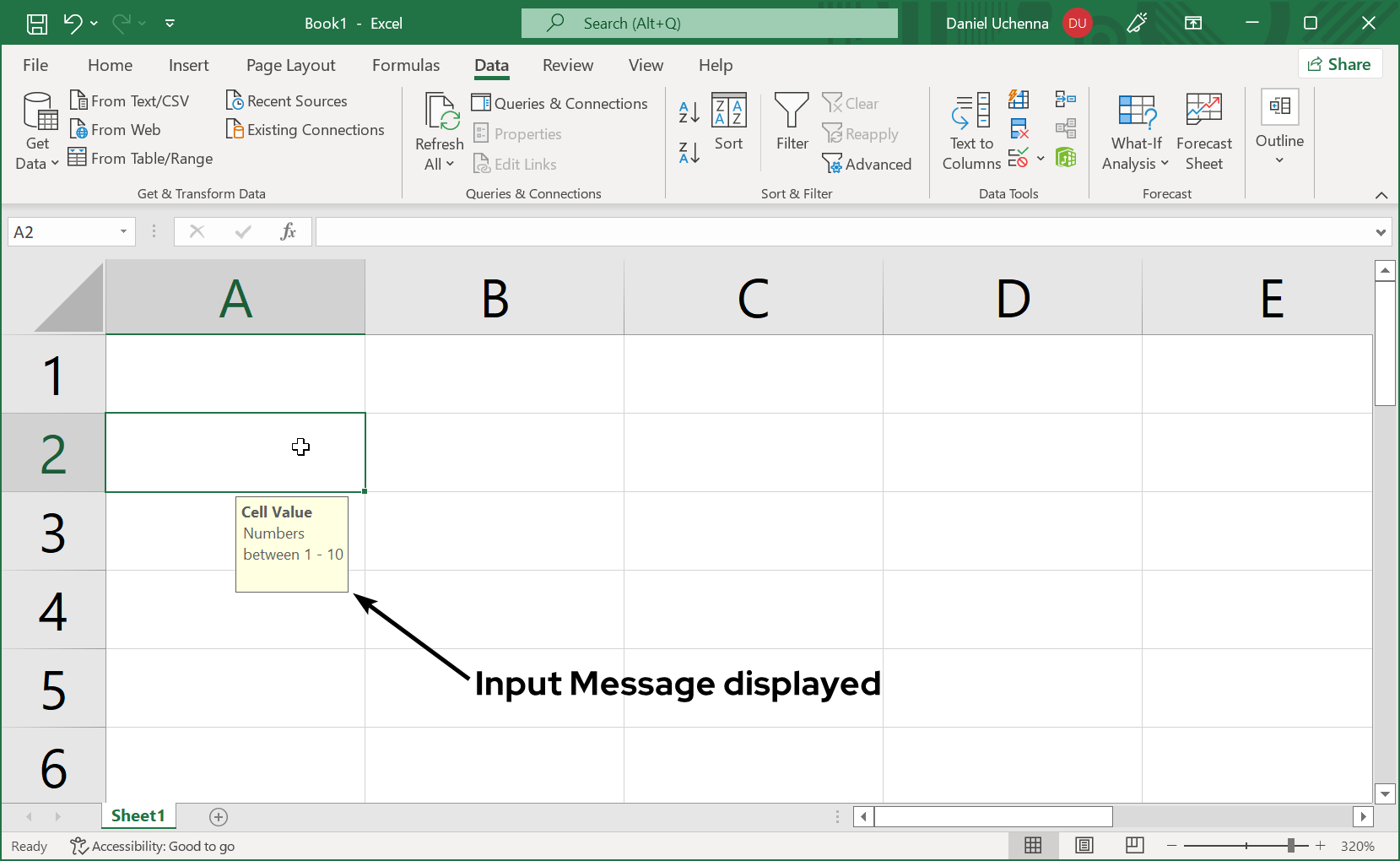Open the Name Box dropdown arrow
Viewport: 1400px width, 861px height.
[x=123, y=231]
